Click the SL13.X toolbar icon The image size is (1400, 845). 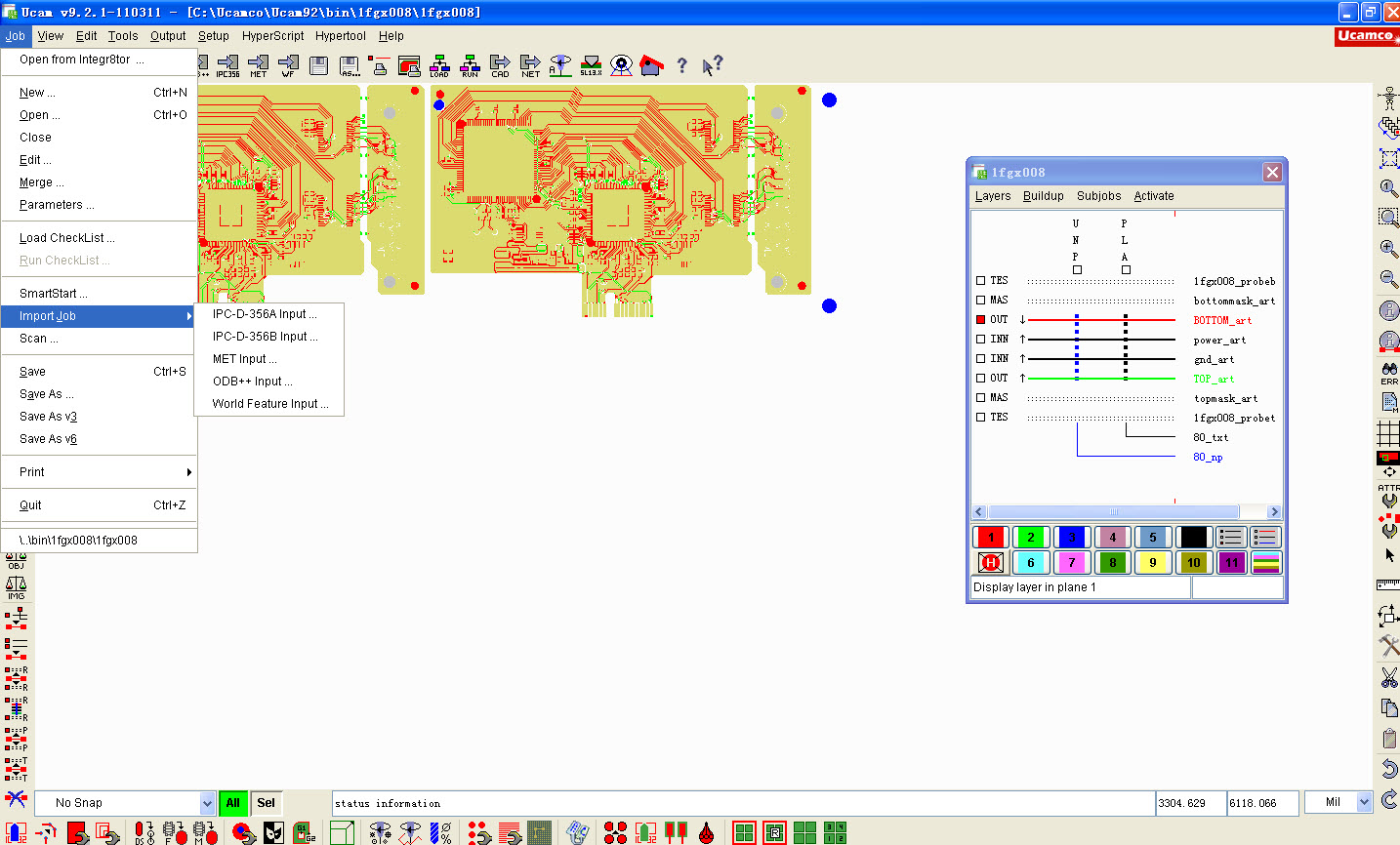[591, 65]
